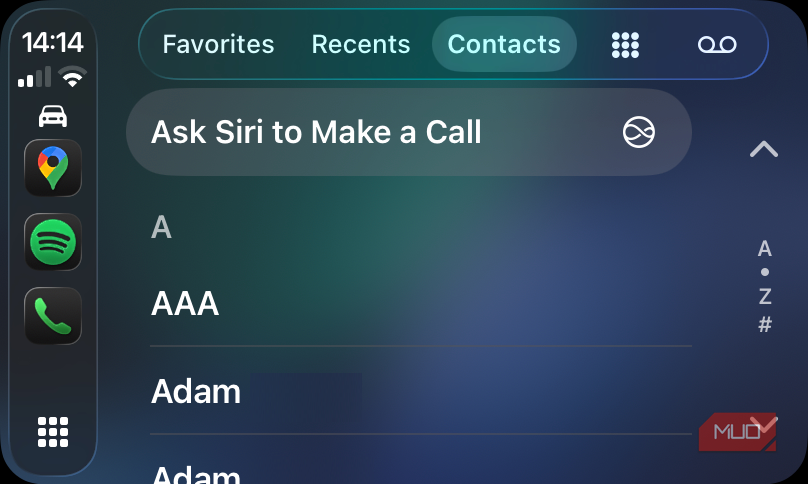808x484 pixels.
Task: Open voicemail
Action: pos(716,44)
